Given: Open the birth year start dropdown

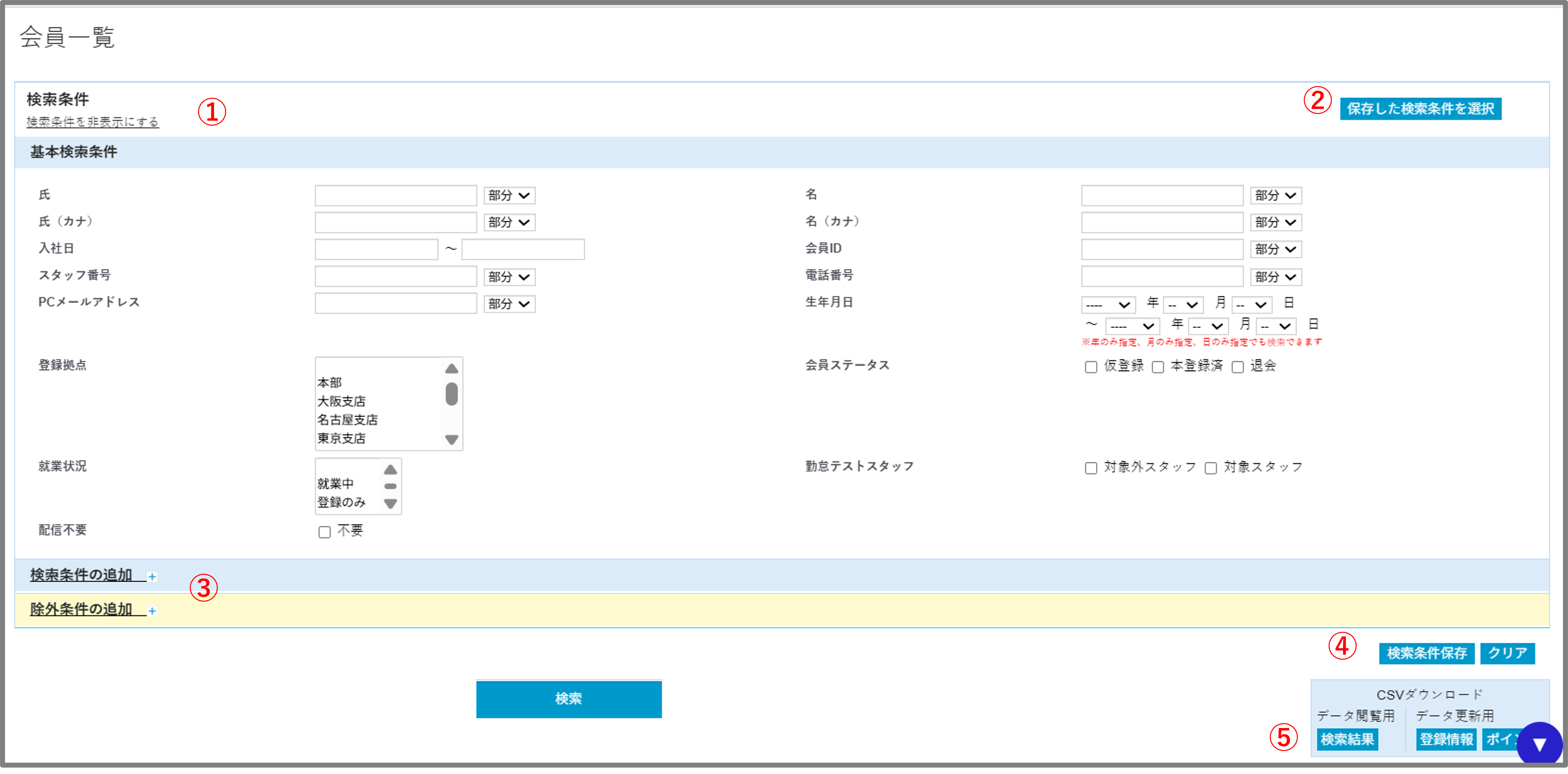Looking at the screenshot, I should point(1108,304).
